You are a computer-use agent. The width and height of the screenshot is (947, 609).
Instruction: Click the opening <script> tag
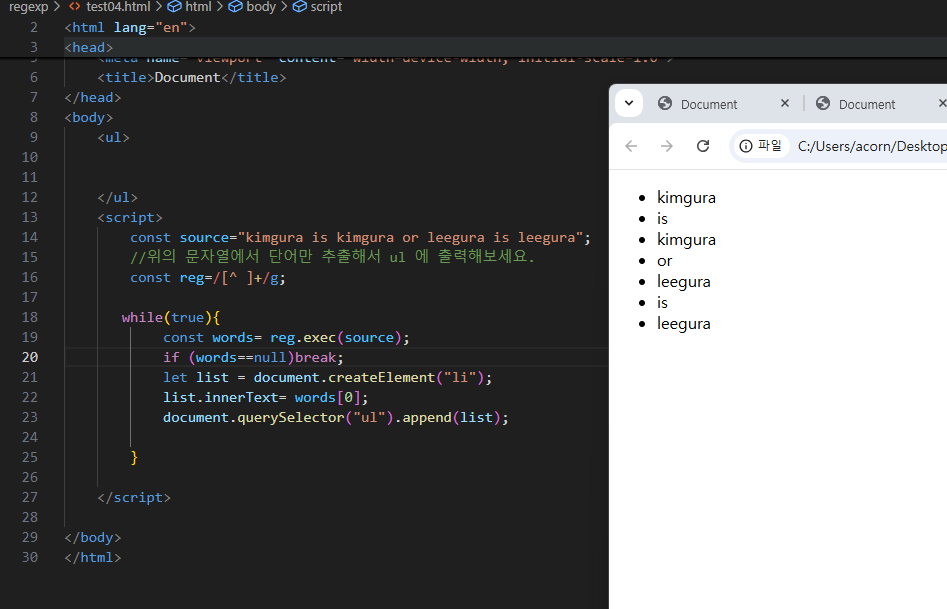point(130,218)
